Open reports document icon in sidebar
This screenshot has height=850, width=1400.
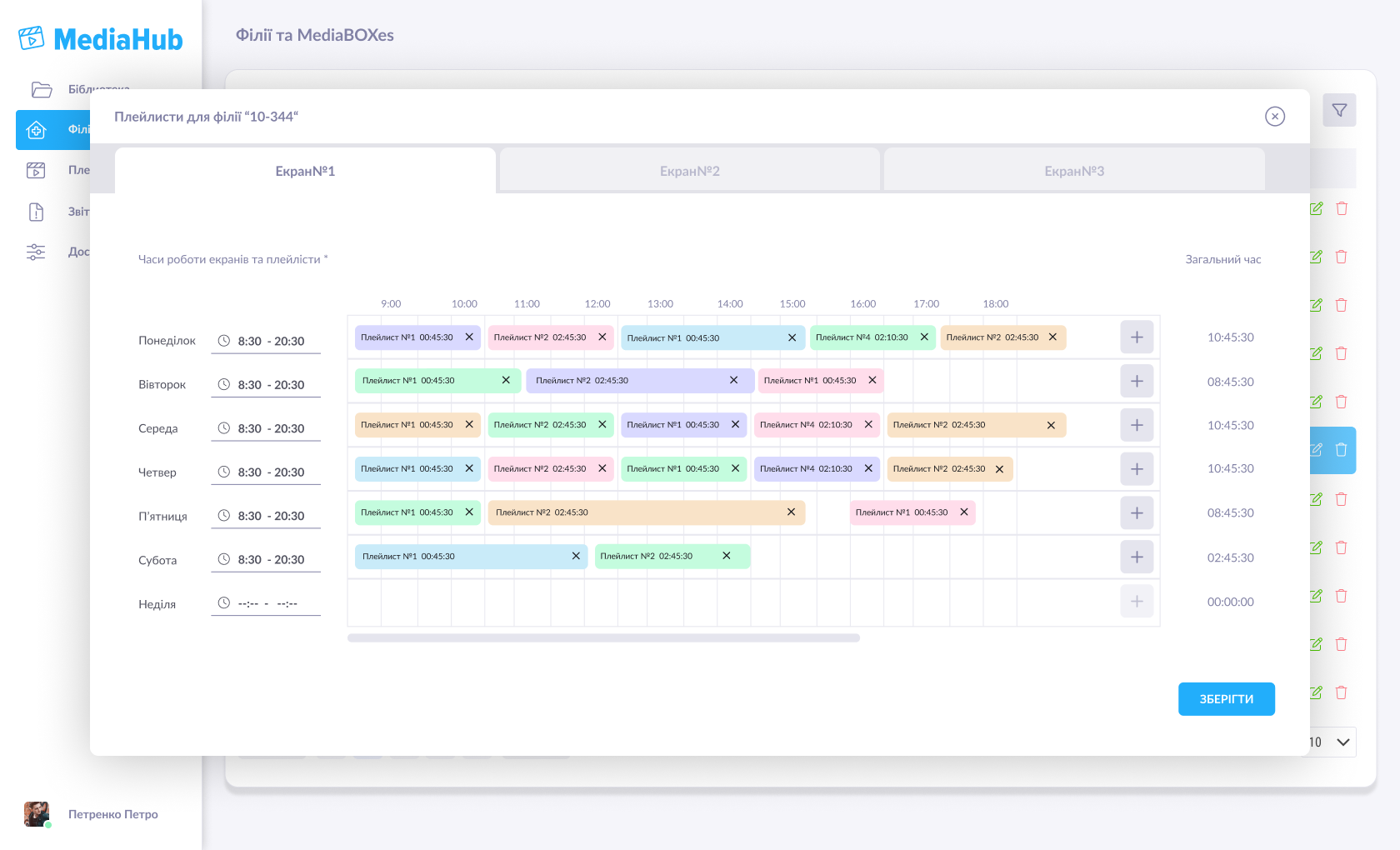36,212
